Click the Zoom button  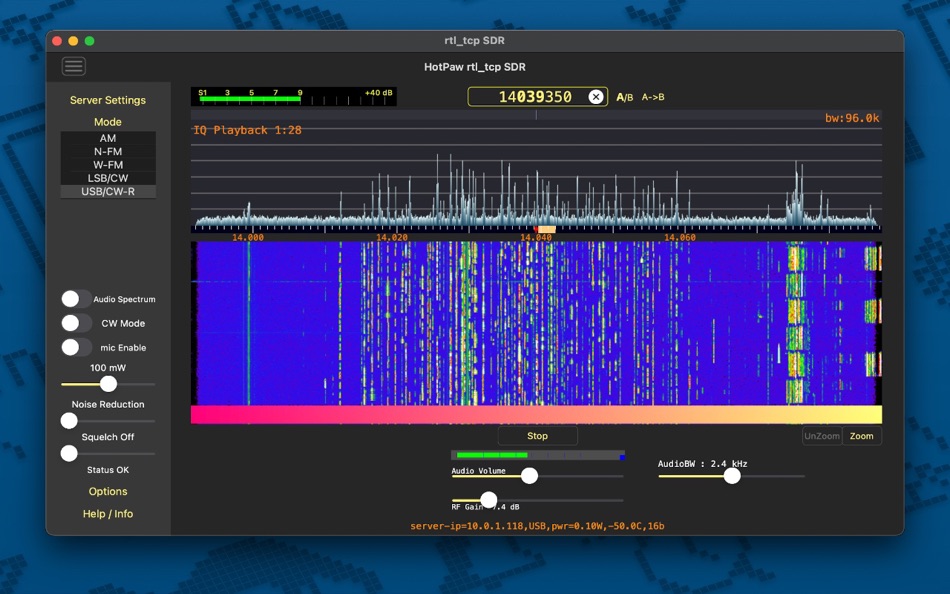(861, 436)
